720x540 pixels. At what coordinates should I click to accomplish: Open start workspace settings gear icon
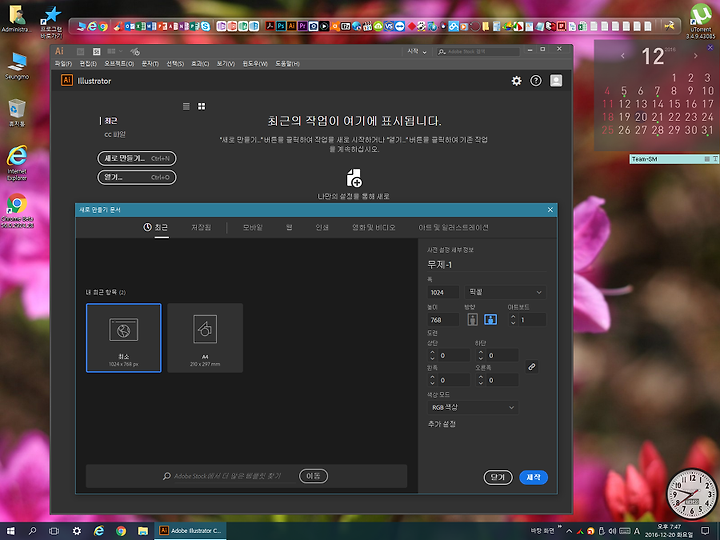click(517, 81)
